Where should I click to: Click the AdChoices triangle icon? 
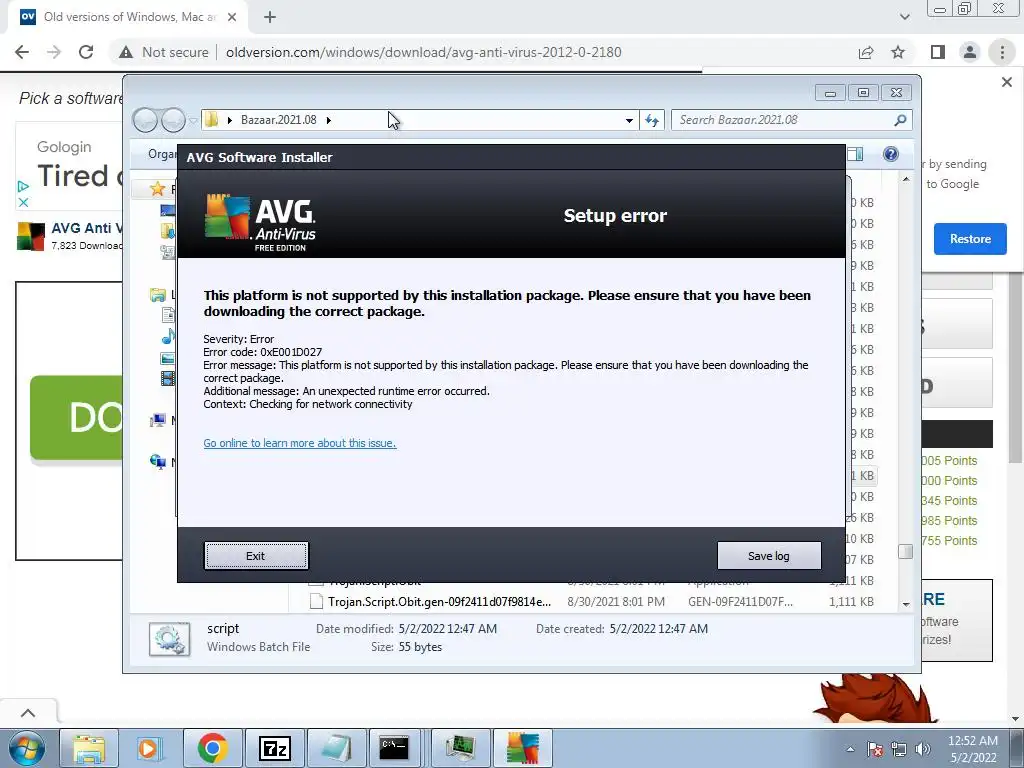[23, 187]
